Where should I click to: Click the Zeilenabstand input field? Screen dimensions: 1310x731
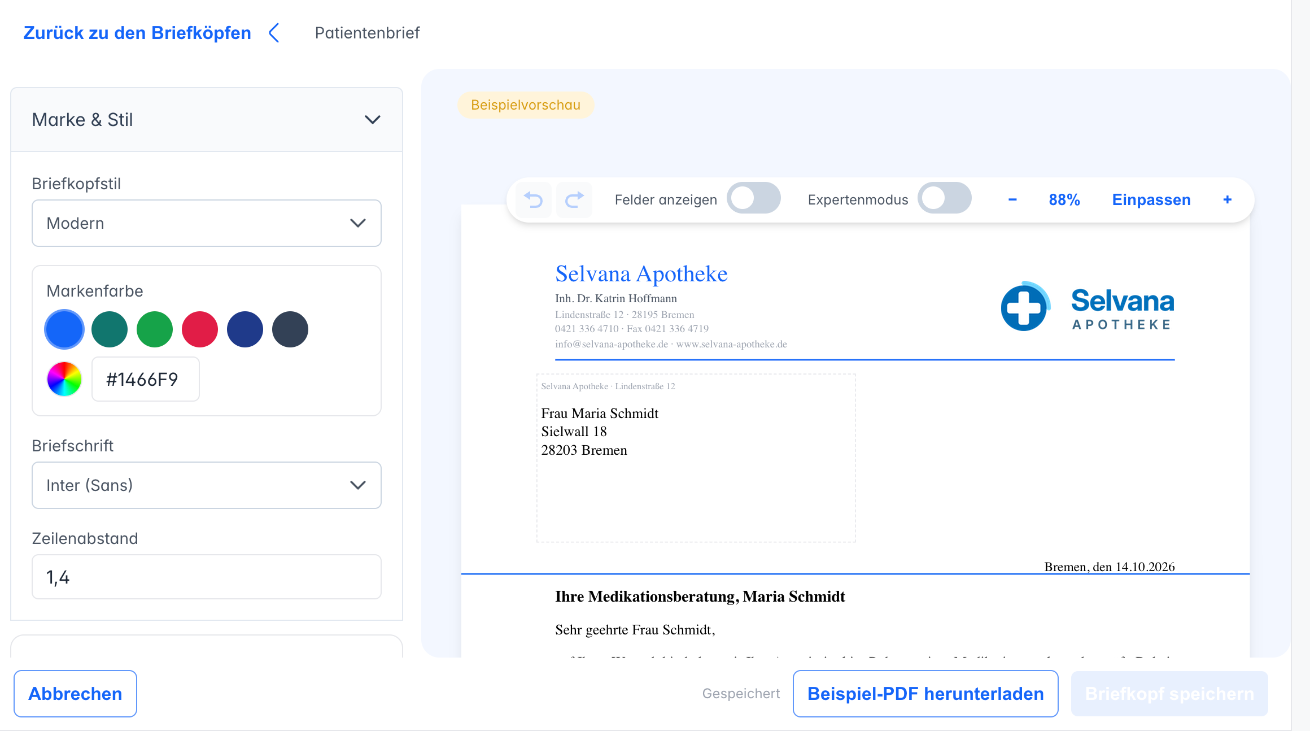pos(206,577)
